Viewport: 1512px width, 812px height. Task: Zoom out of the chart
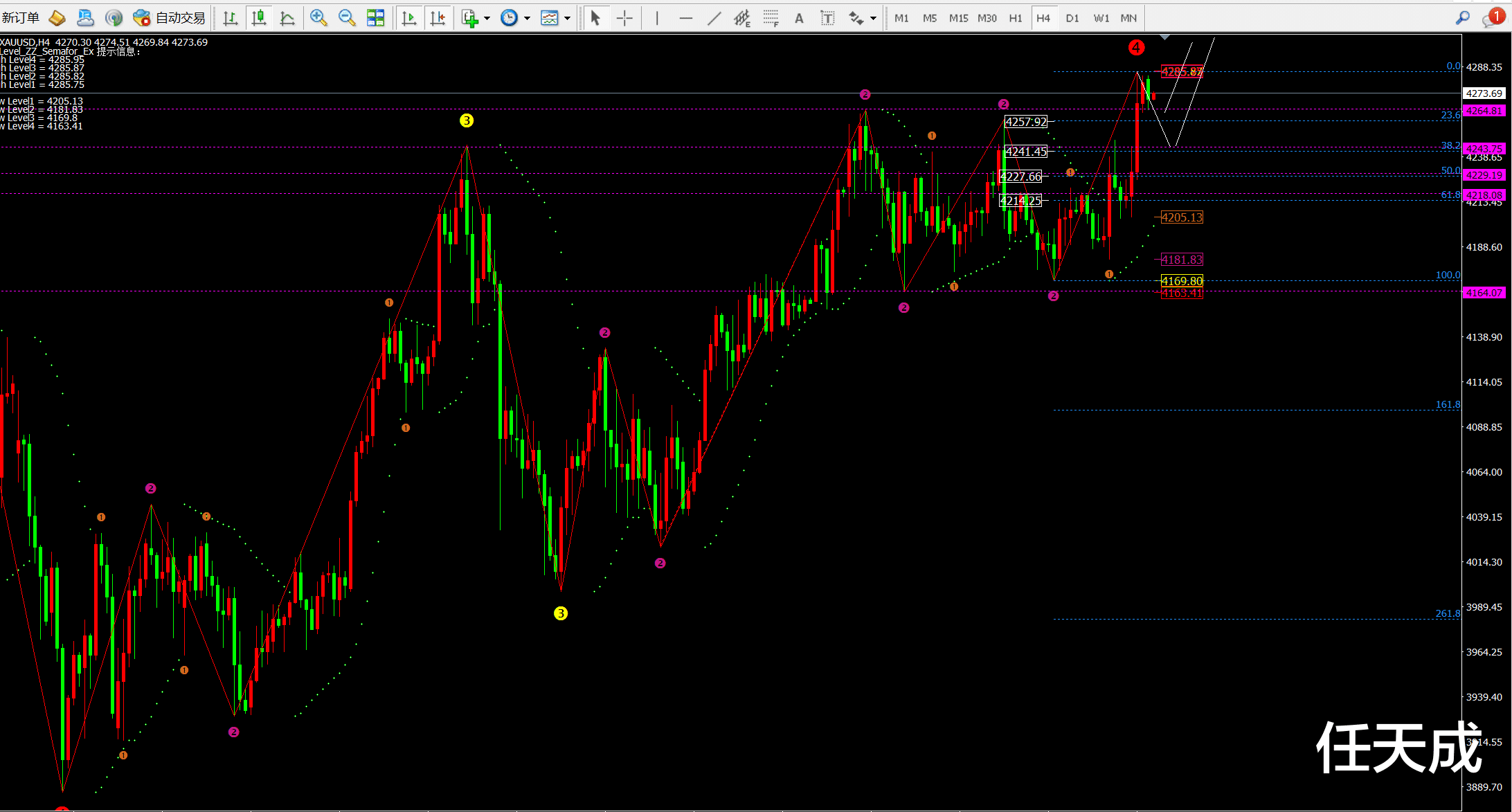347,18
